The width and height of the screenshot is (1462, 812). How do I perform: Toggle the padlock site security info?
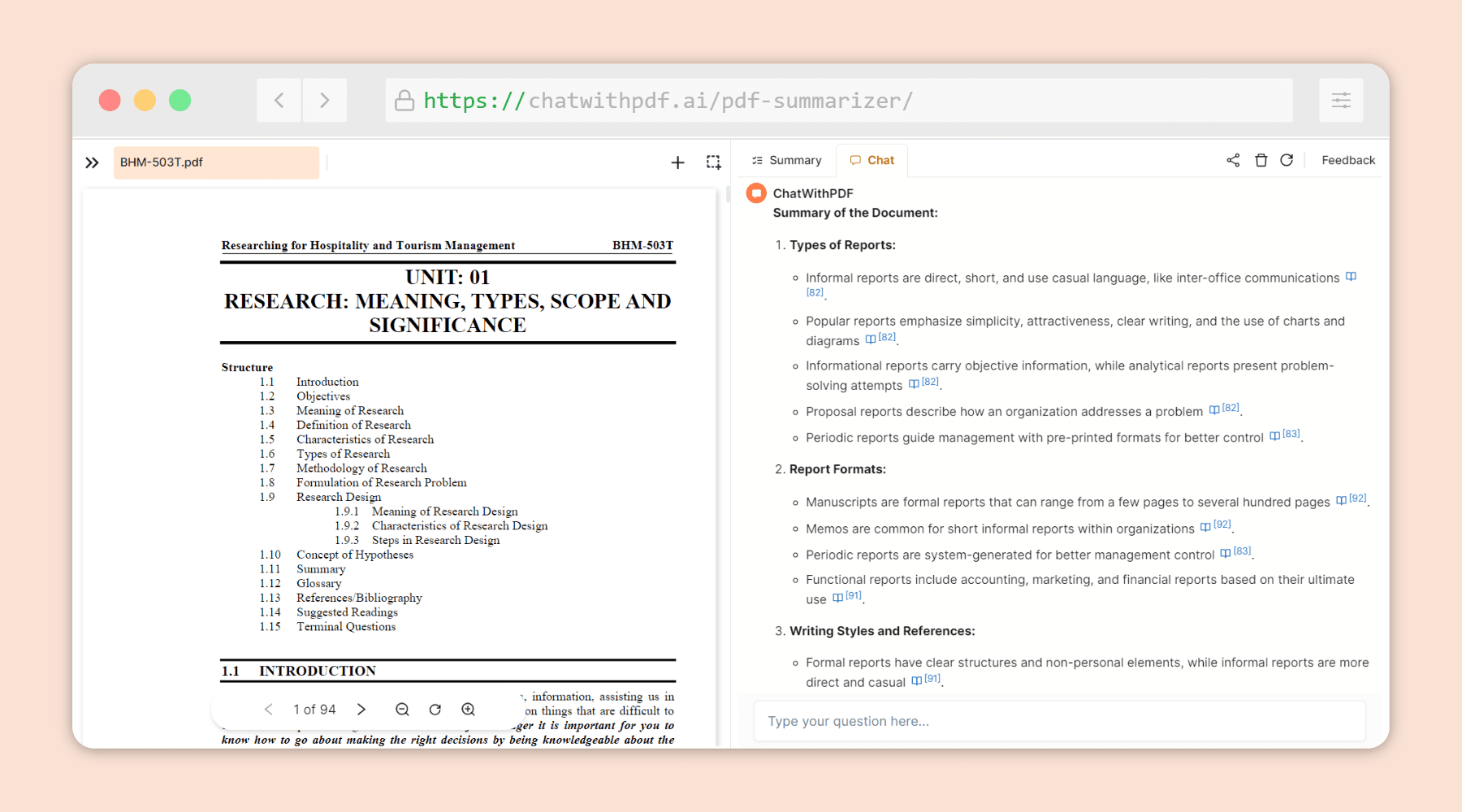[404, 100]
